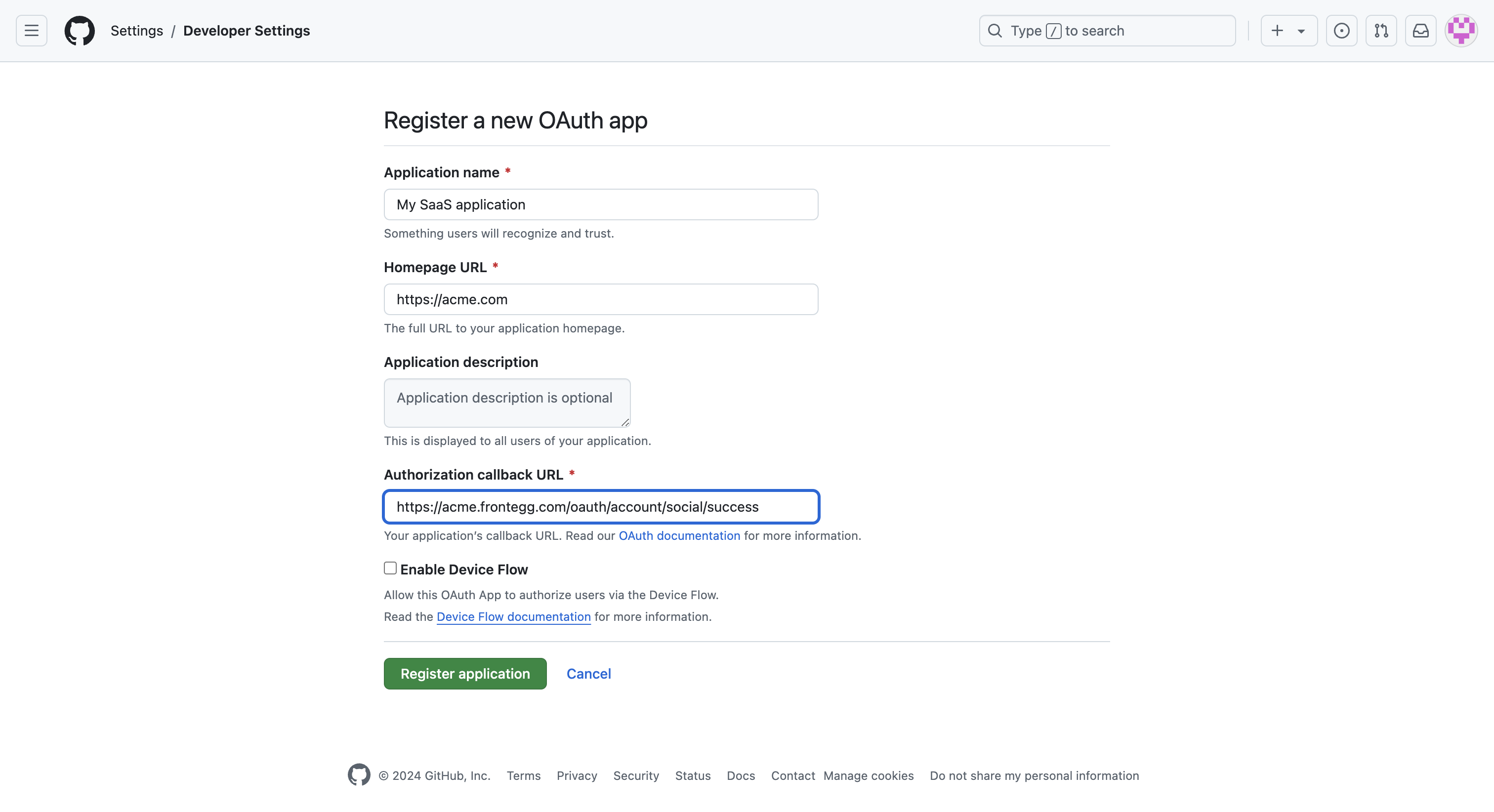Click the Cancel link

[589, 673]
